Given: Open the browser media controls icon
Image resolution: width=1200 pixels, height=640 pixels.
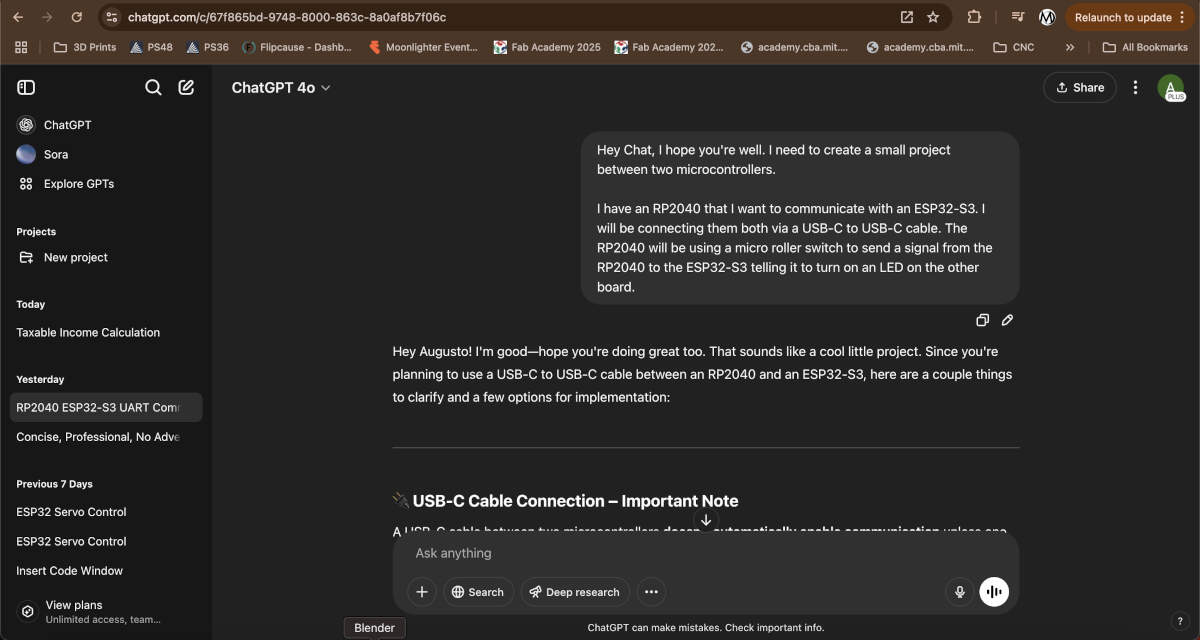Looking at the screenshot, I should [x=1018, y=17].
